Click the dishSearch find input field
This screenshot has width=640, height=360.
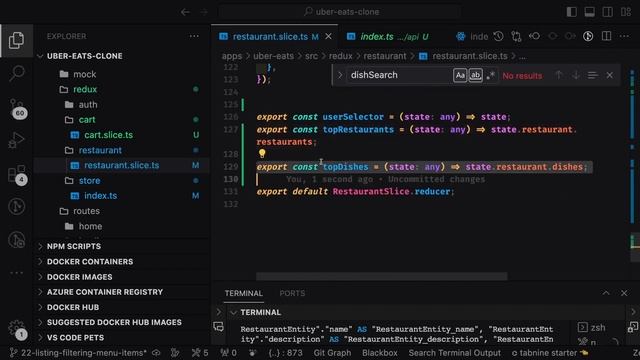click(399, 75)
